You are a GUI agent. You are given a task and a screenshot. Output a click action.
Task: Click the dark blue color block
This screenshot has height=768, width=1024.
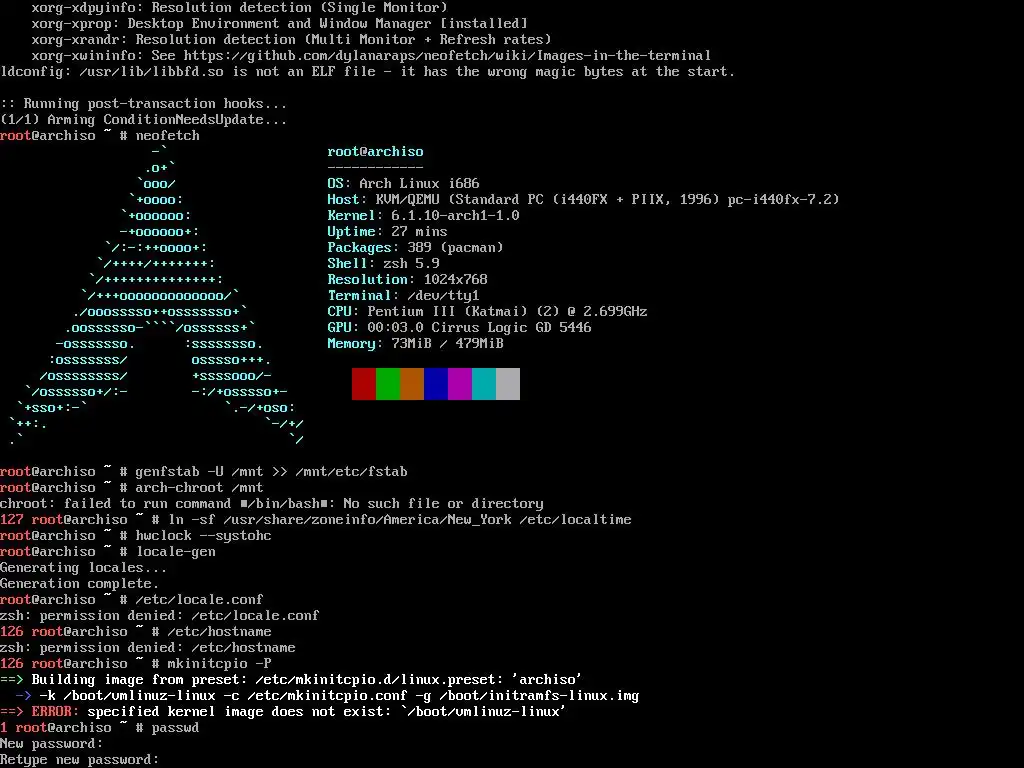coord(436,383)
